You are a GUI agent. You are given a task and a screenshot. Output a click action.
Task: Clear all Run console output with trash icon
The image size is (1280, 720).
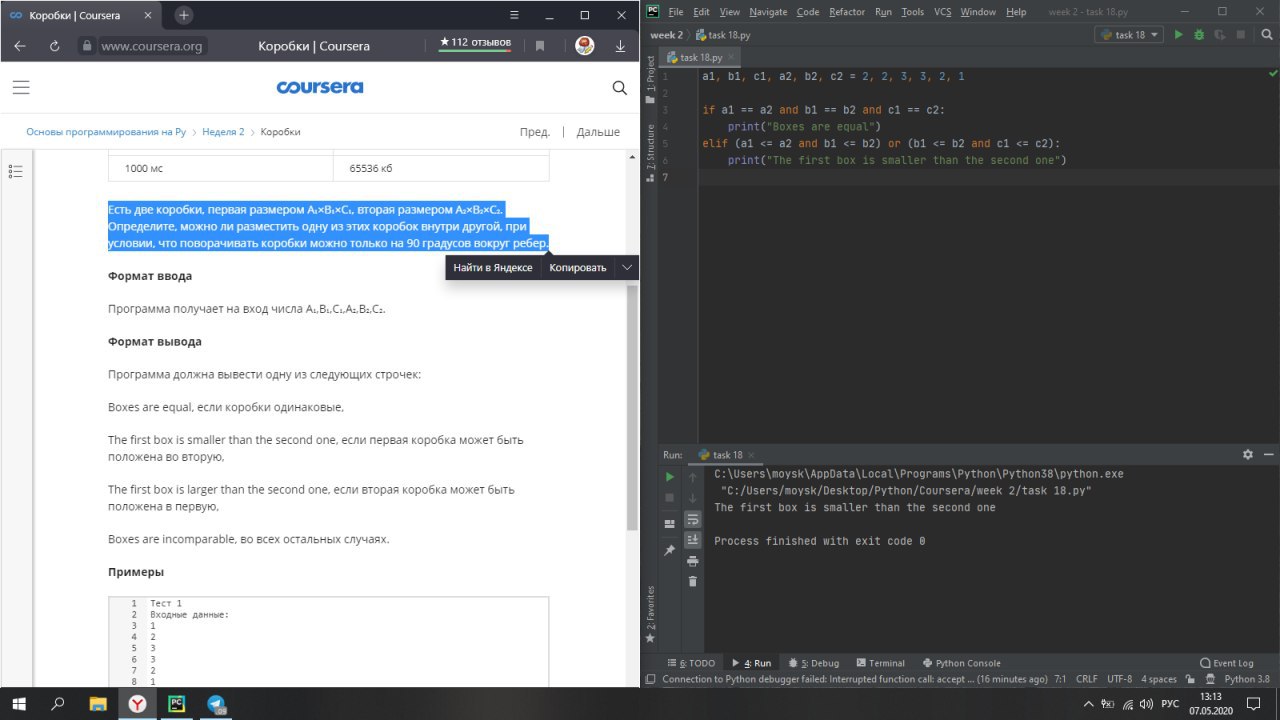coord(692,582)
